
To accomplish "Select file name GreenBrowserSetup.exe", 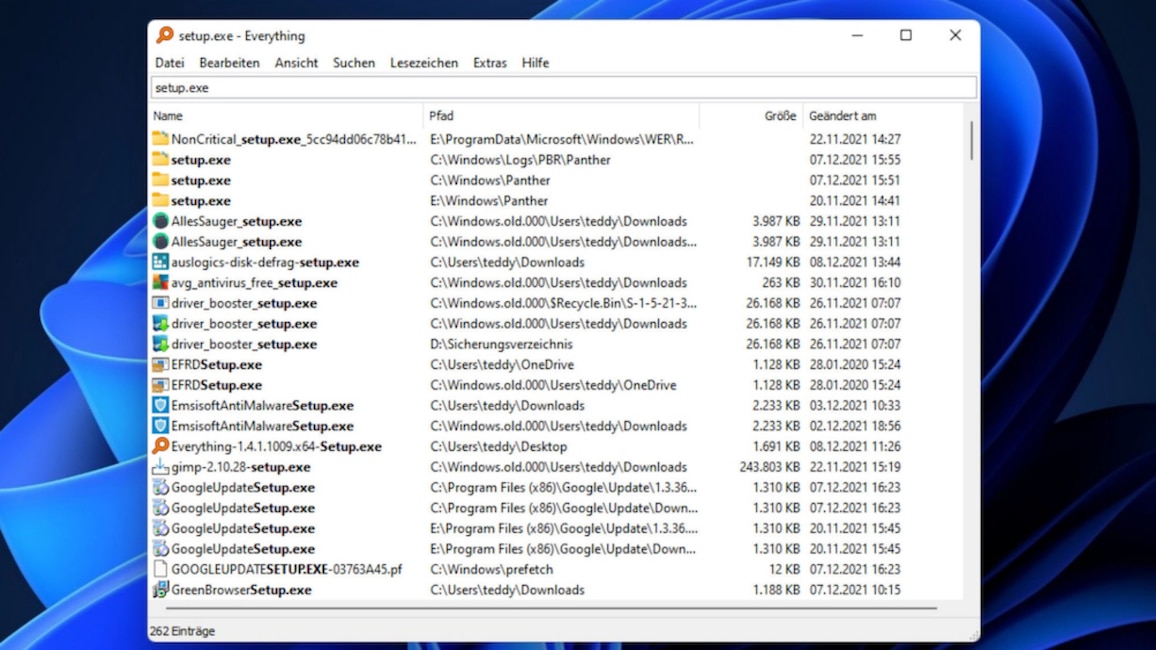I will coord(241,590).
